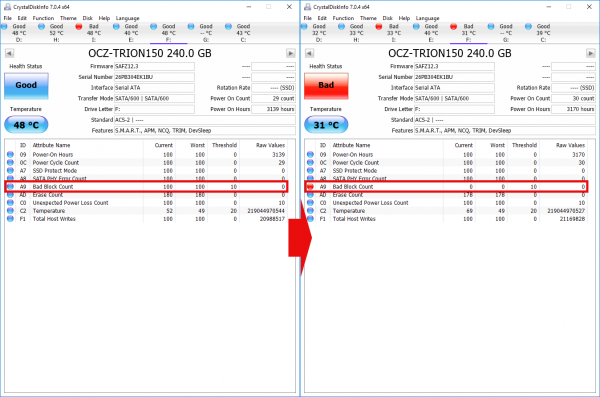The width and height of the screenshot is (600, 397).
Task: Click red status dot of Bad Block Count row
Action: click(x=310, y=187)
